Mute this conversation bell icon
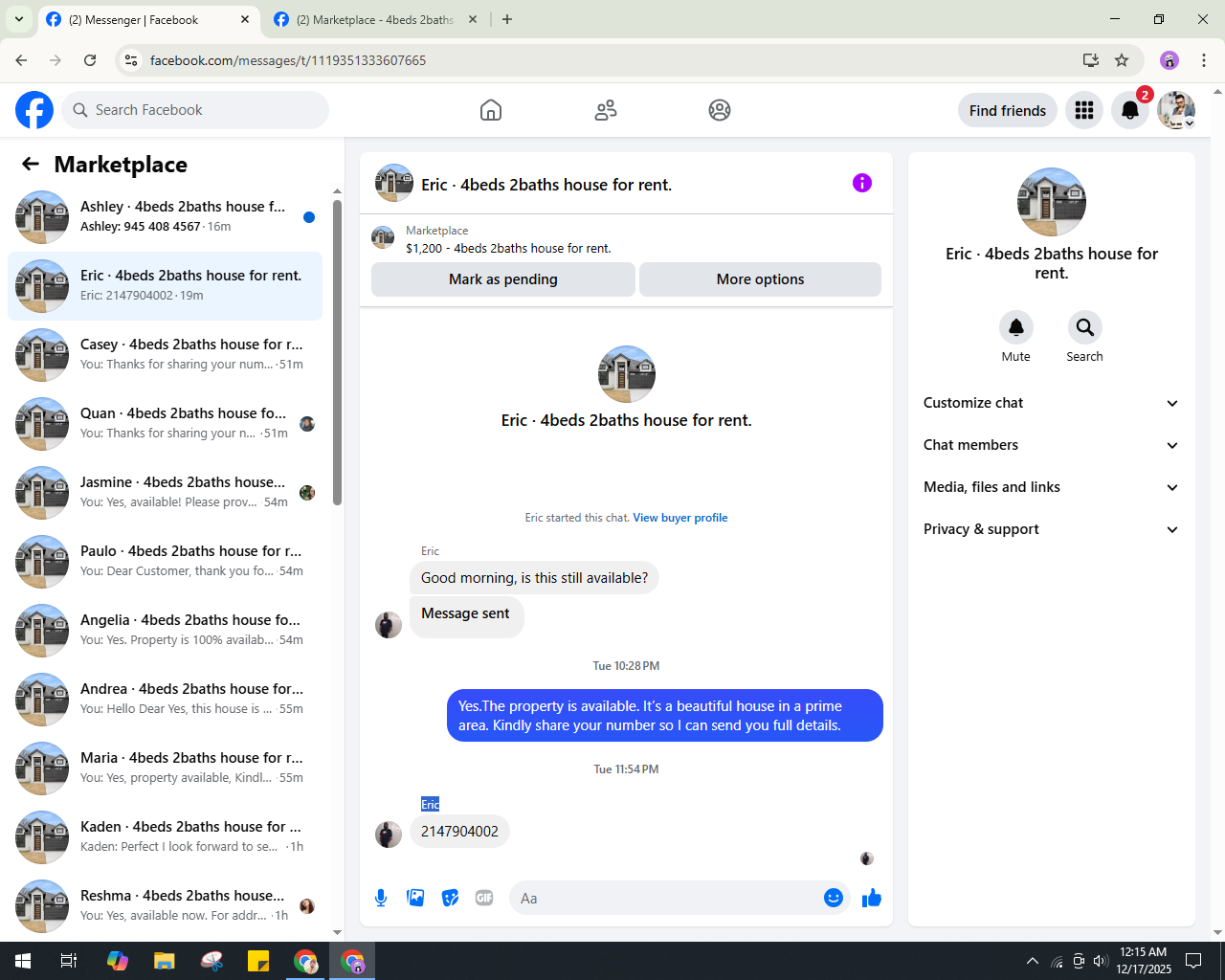Screen dimensions: 1225x980 1016,327
